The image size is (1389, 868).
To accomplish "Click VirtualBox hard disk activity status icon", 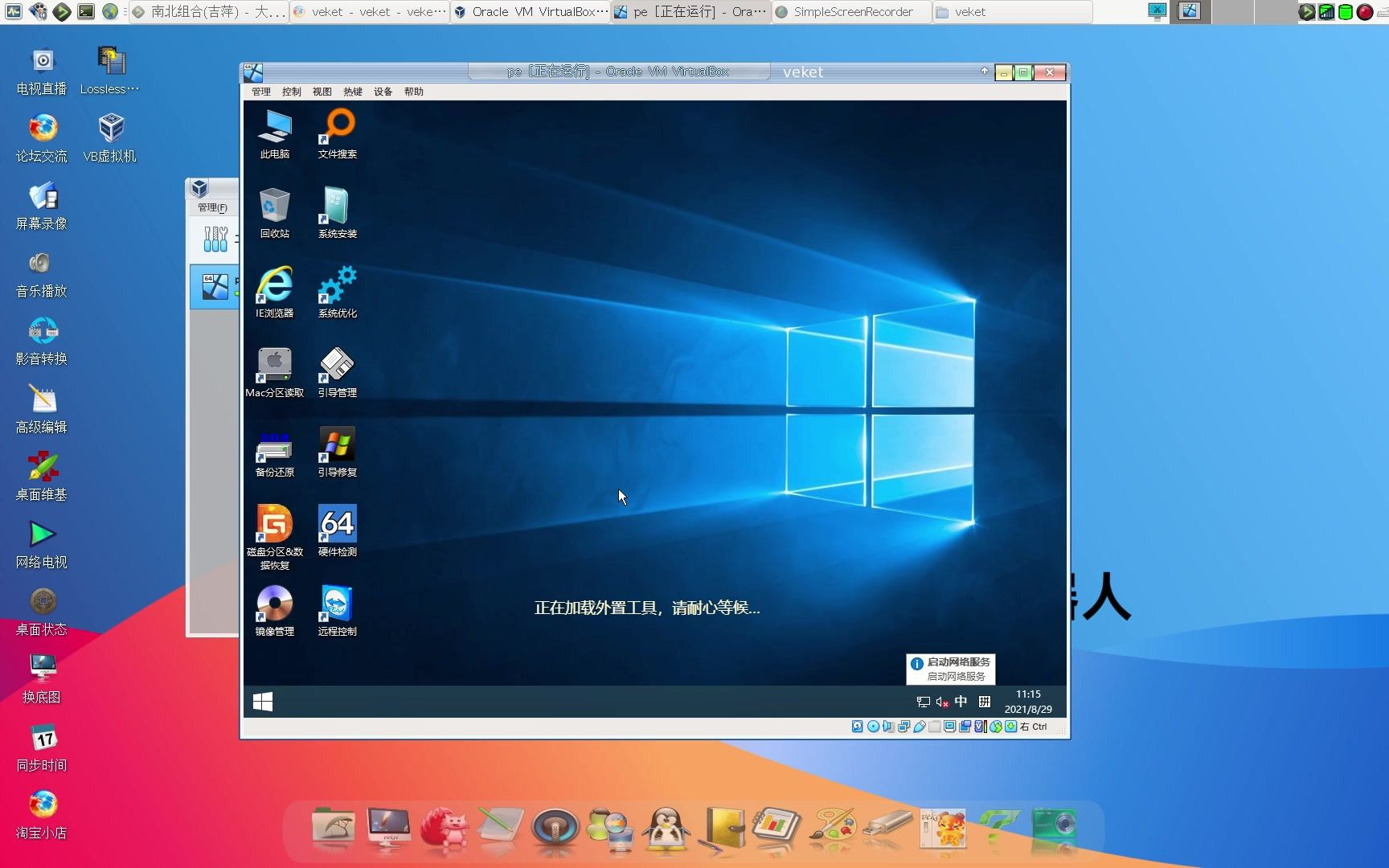I will click(857, 727).
